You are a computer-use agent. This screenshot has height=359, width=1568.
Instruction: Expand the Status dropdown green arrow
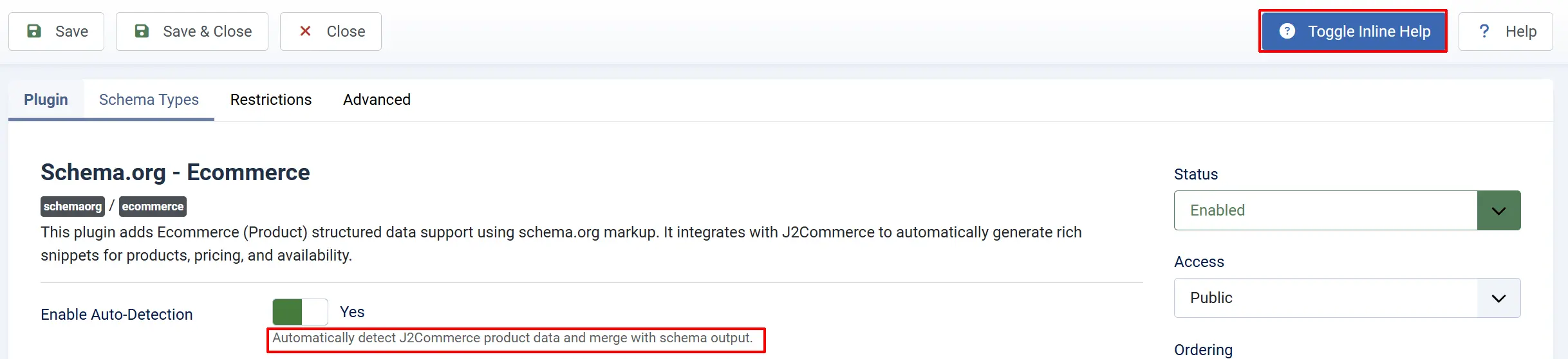pos(1498,210)
